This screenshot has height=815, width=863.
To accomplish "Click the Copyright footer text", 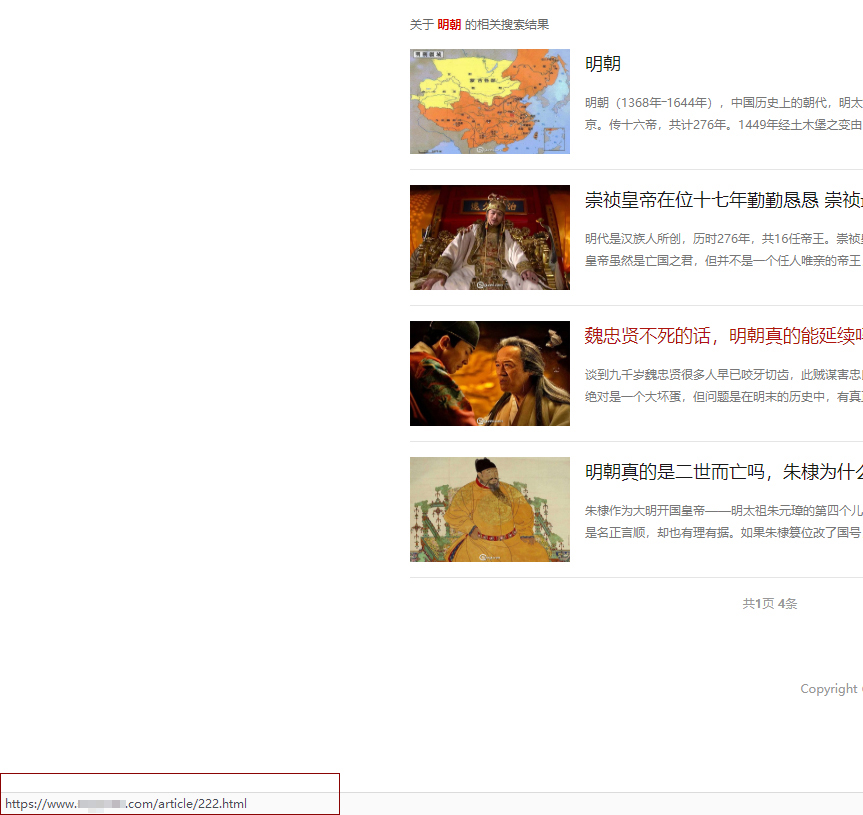I will [831, 689].
